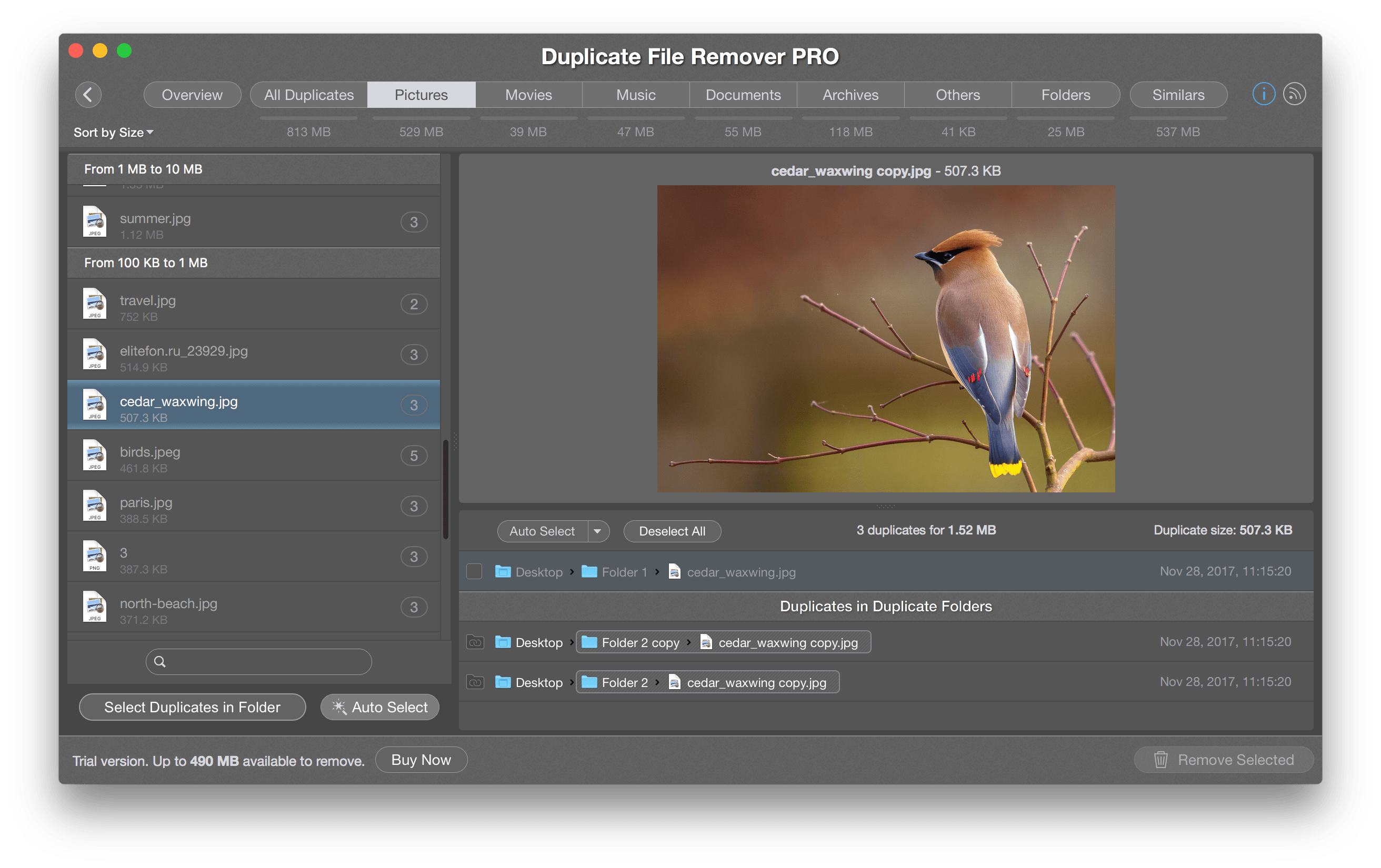Click the file icon before cedar_waxwing.jpg in path
Screen dimensions: 1381x868
tap(674, 572)
